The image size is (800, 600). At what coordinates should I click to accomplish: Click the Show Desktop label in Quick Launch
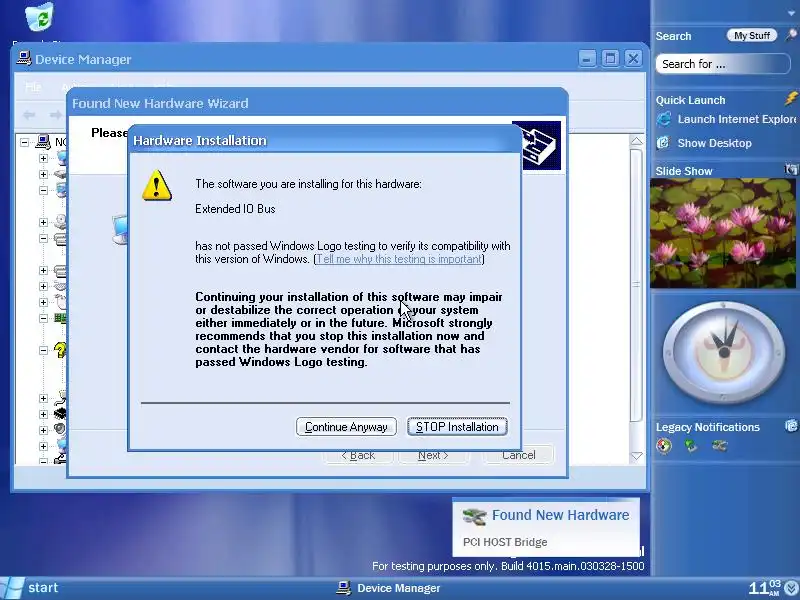click(x=714, y=143)
